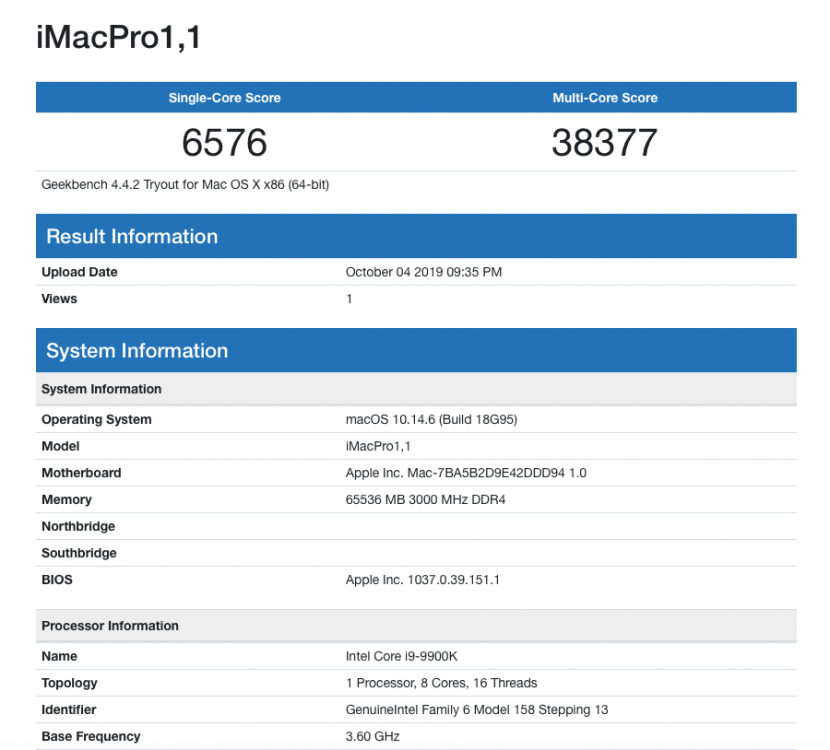Click the Views label

[x=59, y=299]
